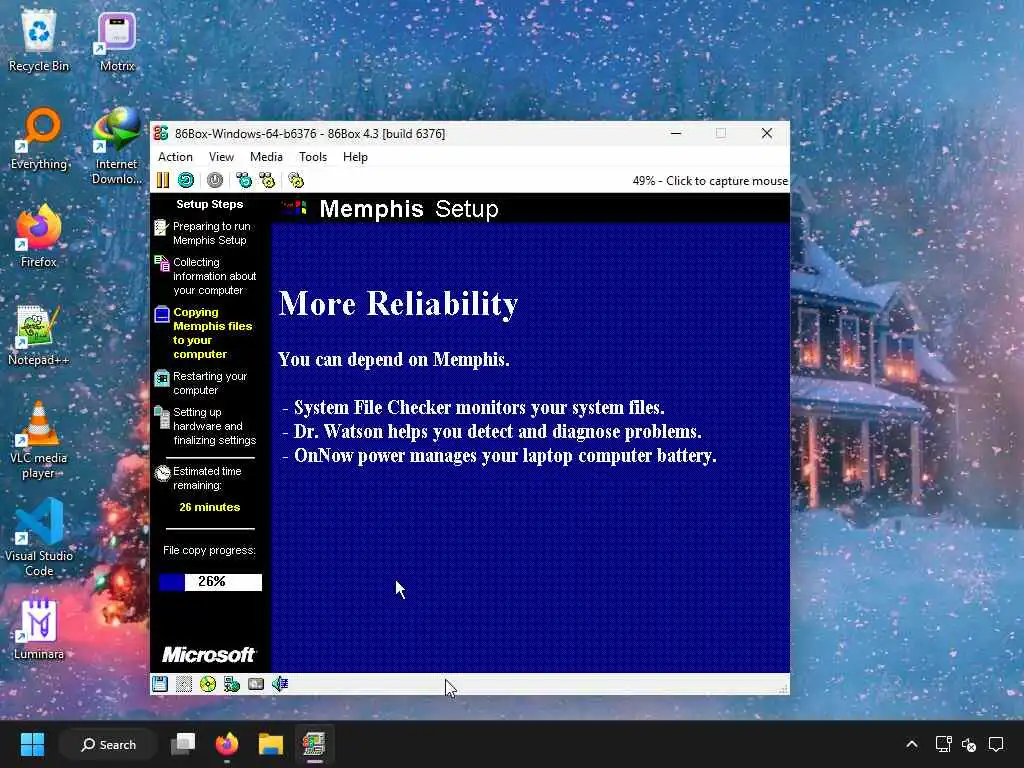Click the sound speaker status icon

(x=280, y=684)
